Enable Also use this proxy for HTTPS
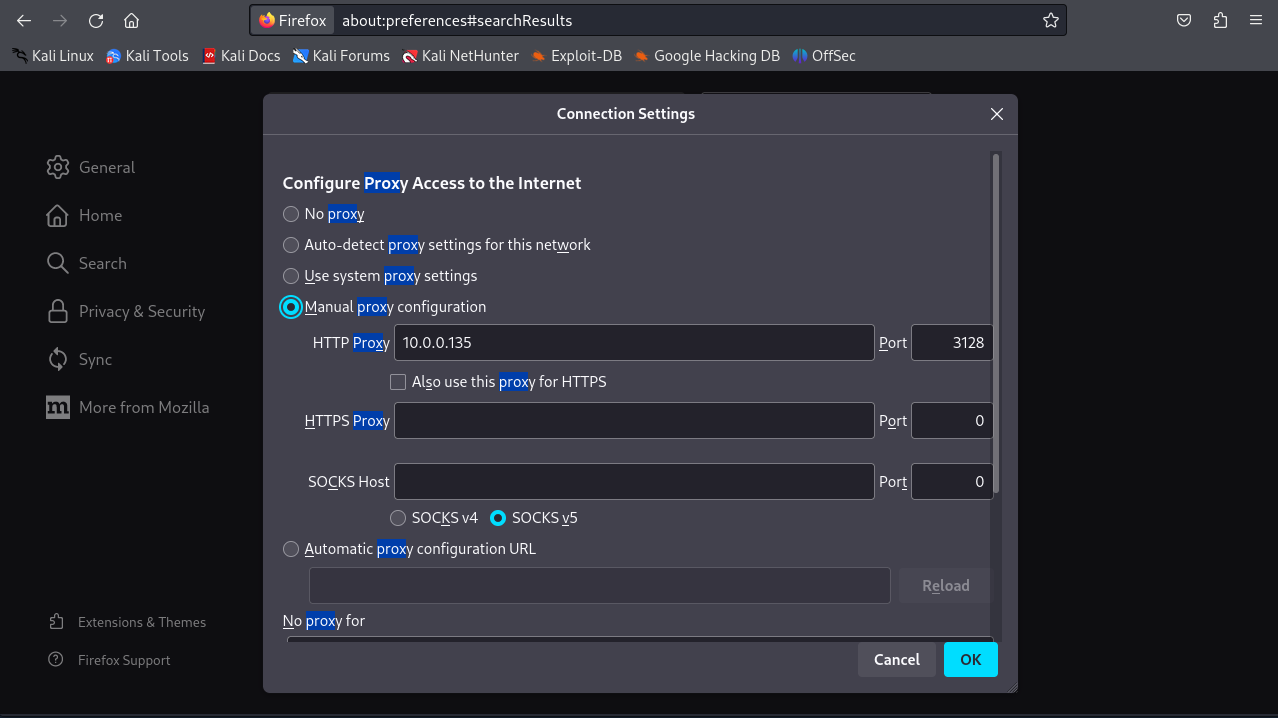The image size is (1278, 718). coord(398,382)
